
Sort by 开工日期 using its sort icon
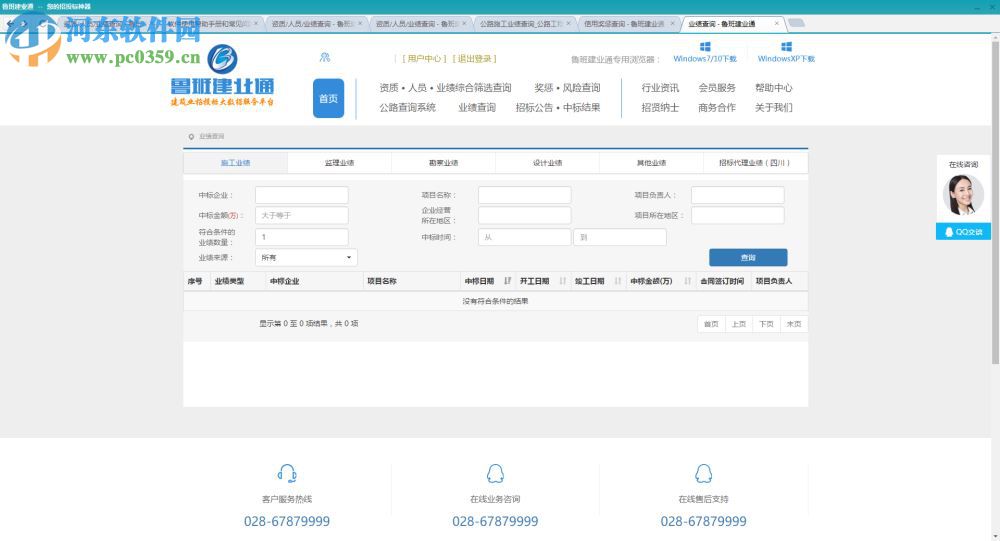(x=562, y=281)
